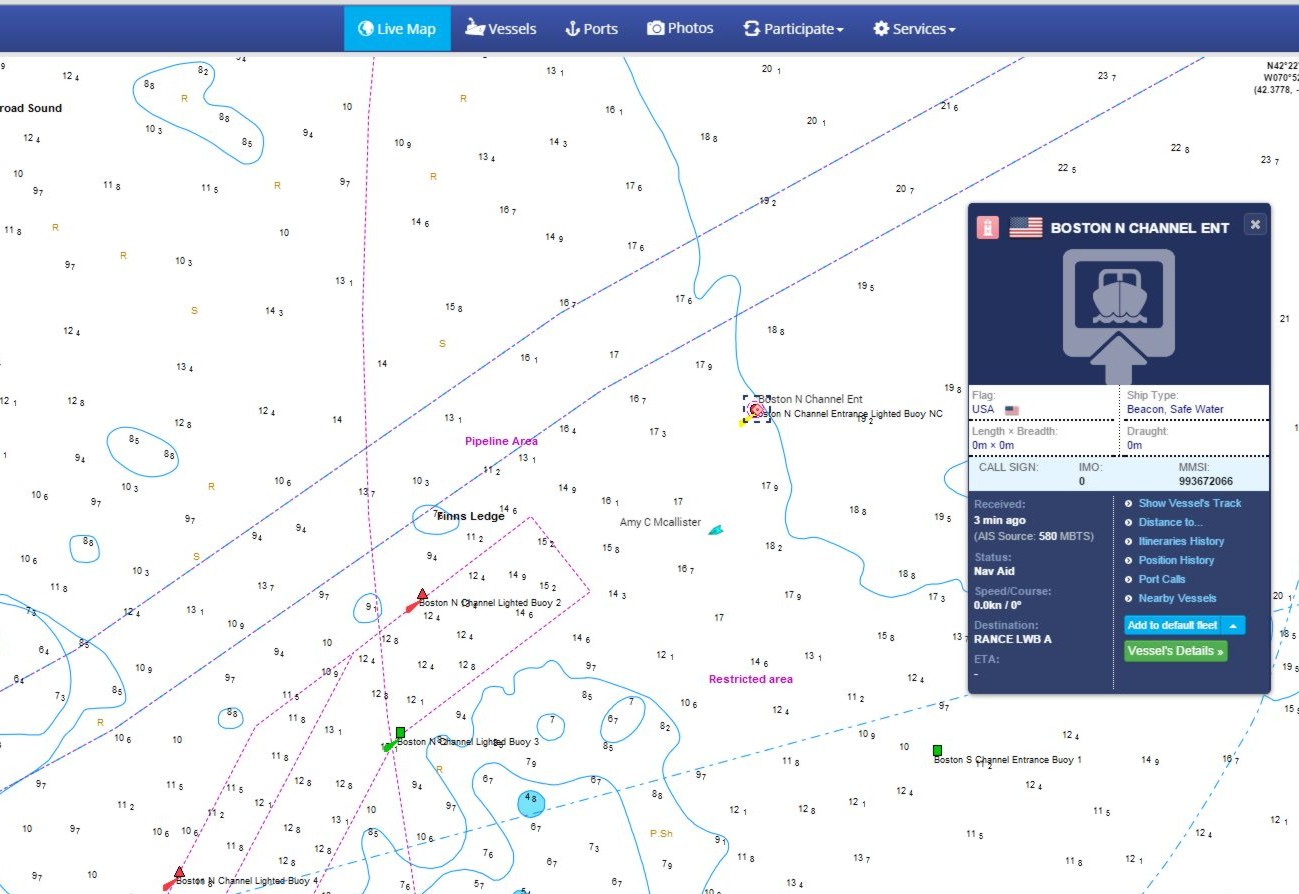Open Vessel's Details page
The height and width of the screenshot is (894, 1299).
pos(1175,651)
